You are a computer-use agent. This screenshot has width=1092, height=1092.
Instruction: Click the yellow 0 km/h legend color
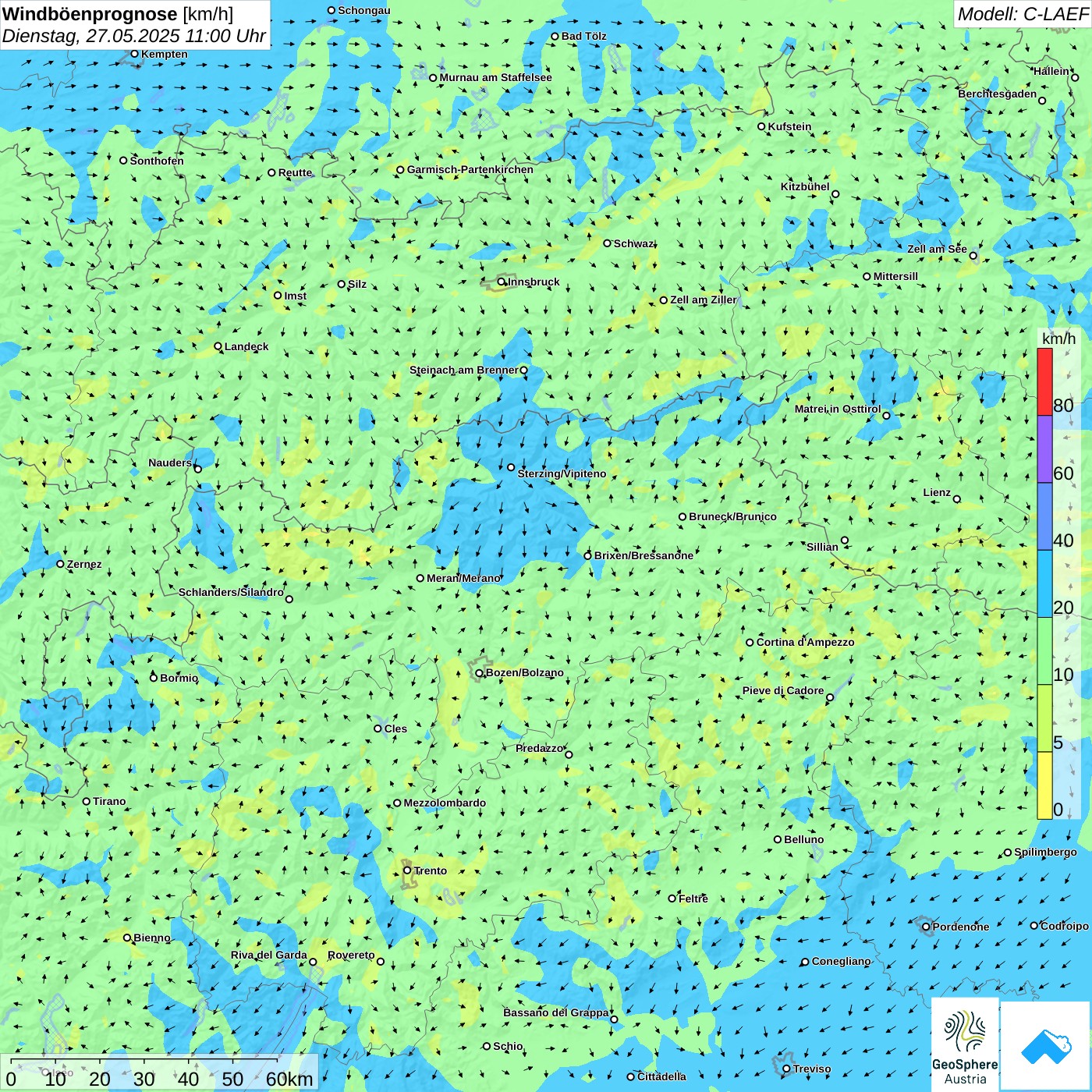(x=1044, y=785)
